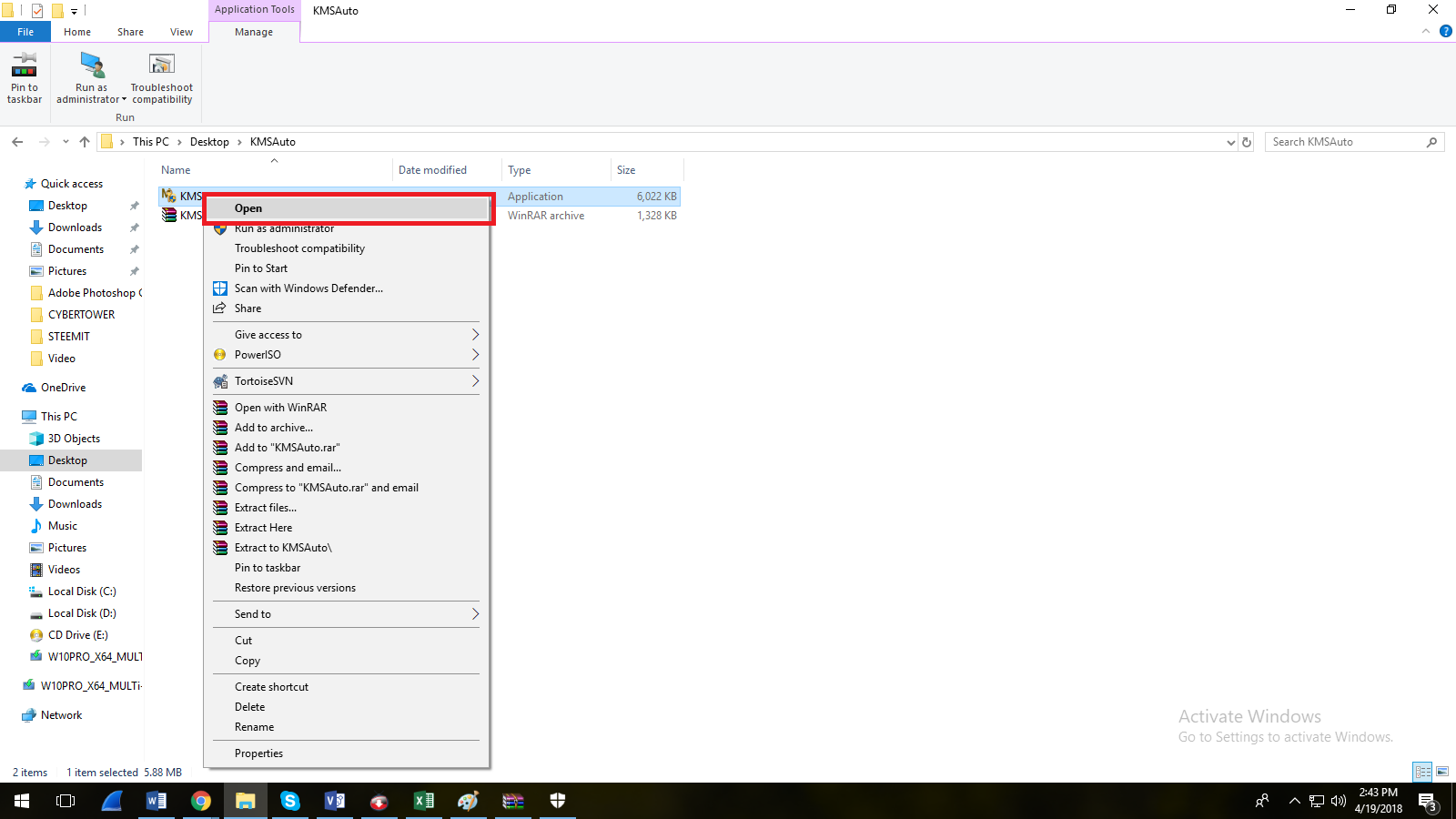Click the Up one level arrow

coord(85,142)
